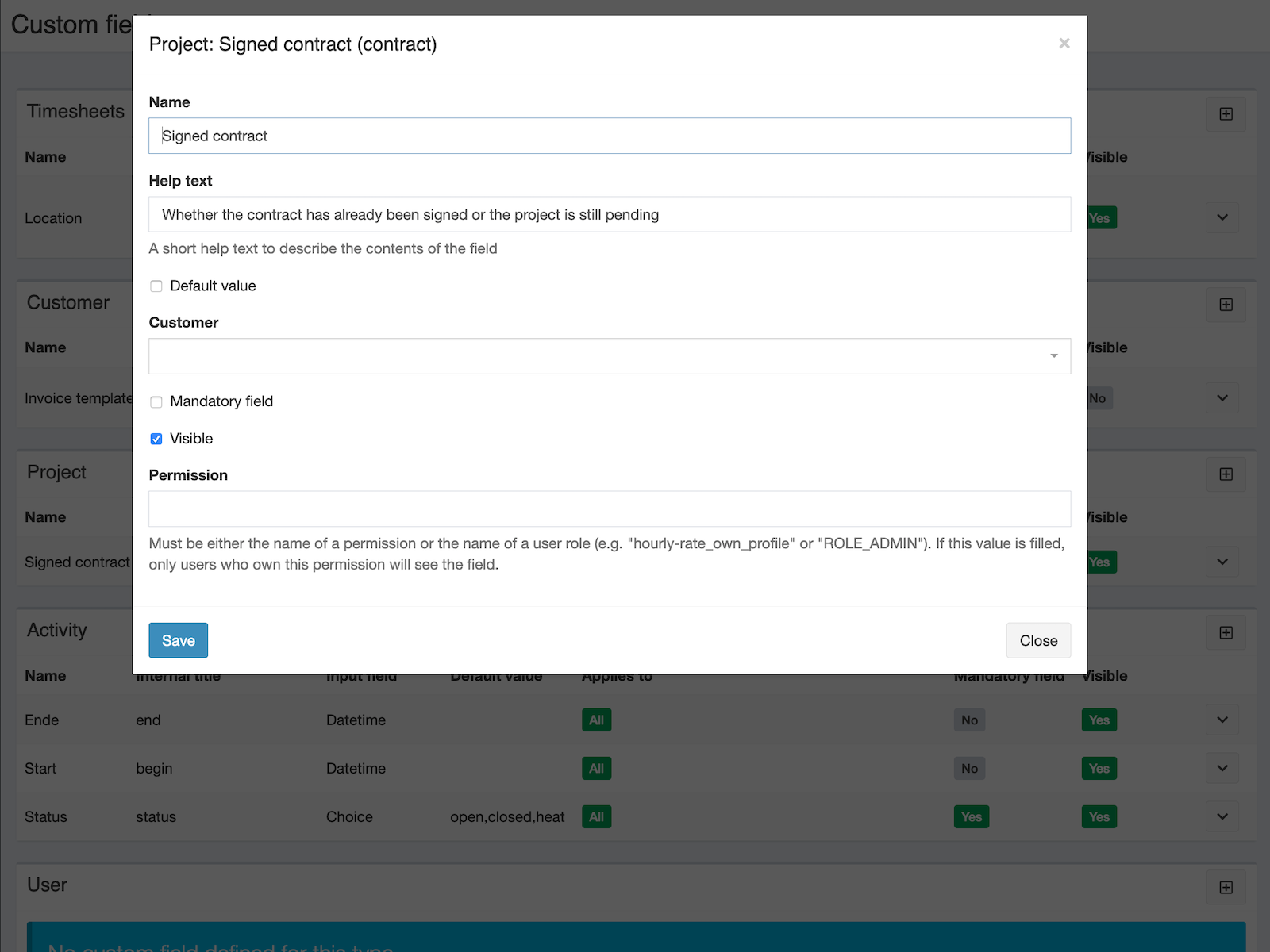Open actions menu for Start row
The height and width of the screenshot is (952, 1270).
coord(1222,768)
